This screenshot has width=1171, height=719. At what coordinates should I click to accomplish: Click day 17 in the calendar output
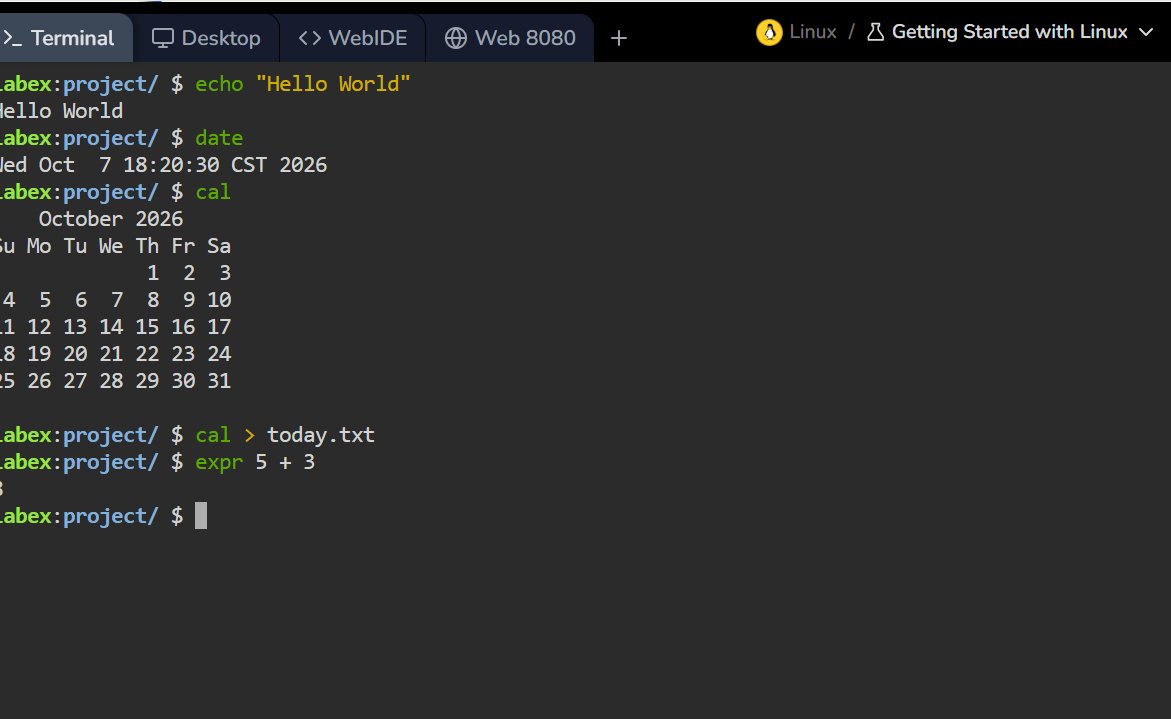pos(219,327)
